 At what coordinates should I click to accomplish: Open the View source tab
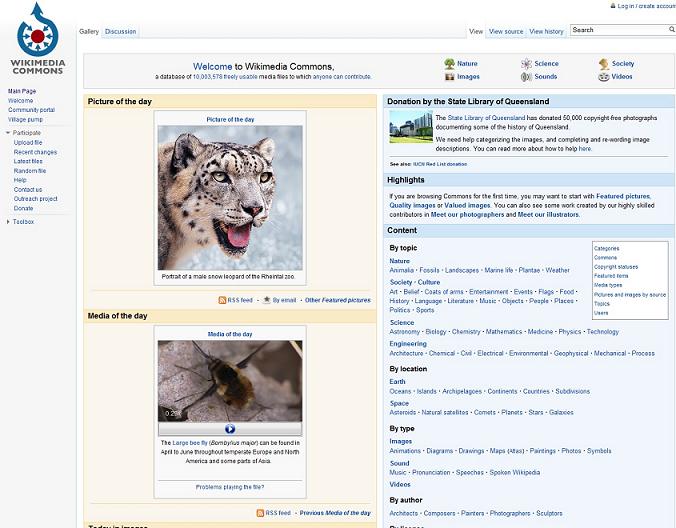pyautogui.click(x=506, y=31)
